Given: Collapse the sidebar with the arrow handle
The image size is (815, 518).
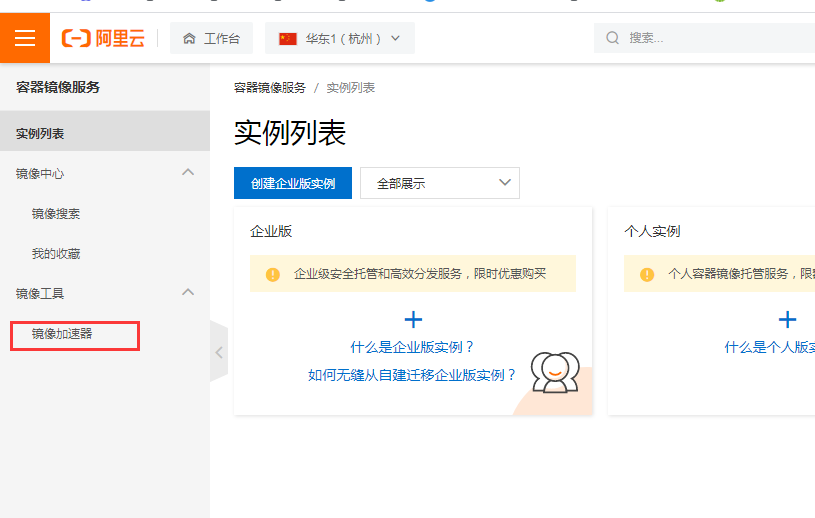Looking at the screenshot, I should click(x=219, y=352).
